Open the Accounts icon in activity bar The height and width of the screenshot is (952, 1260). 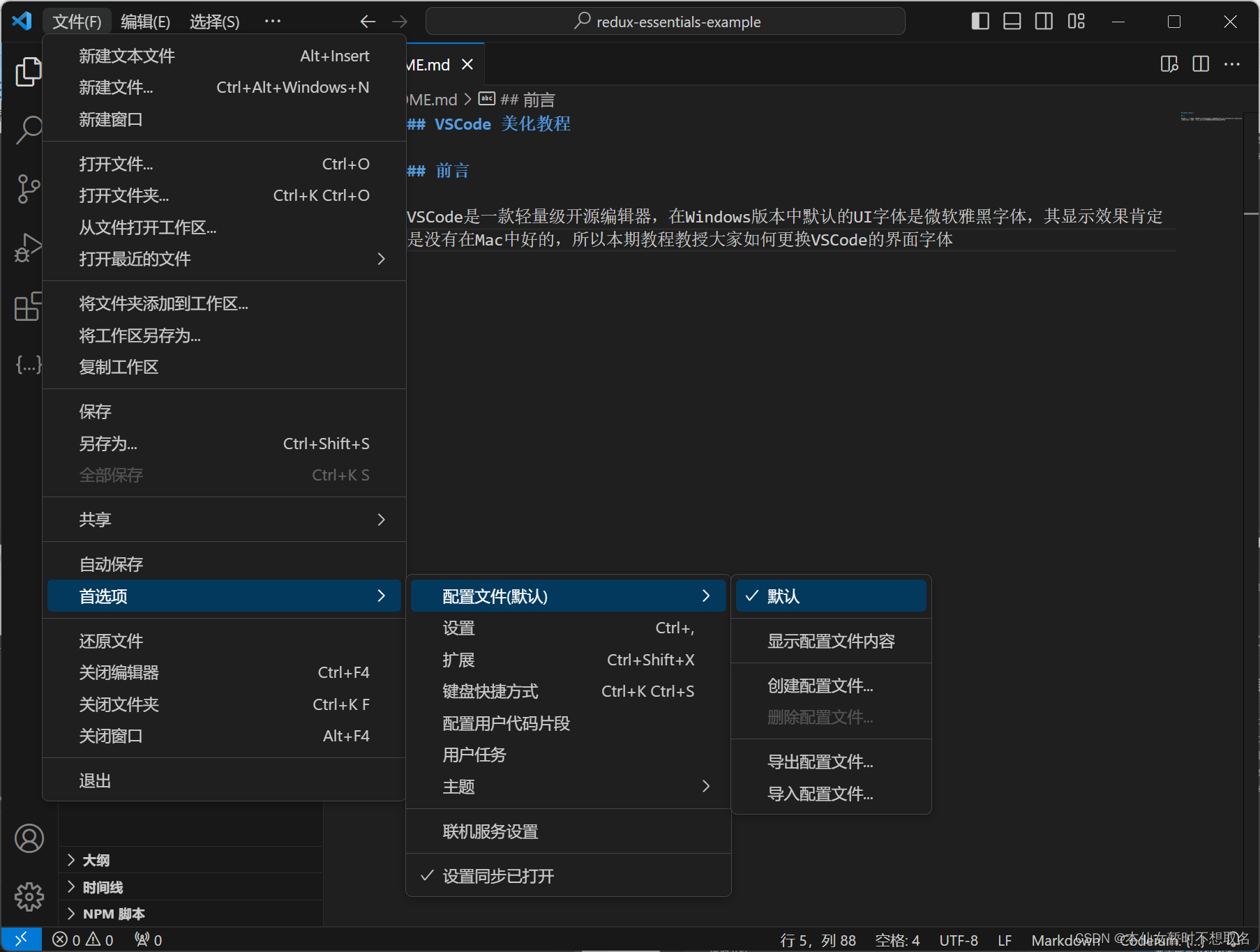(29, 838)
